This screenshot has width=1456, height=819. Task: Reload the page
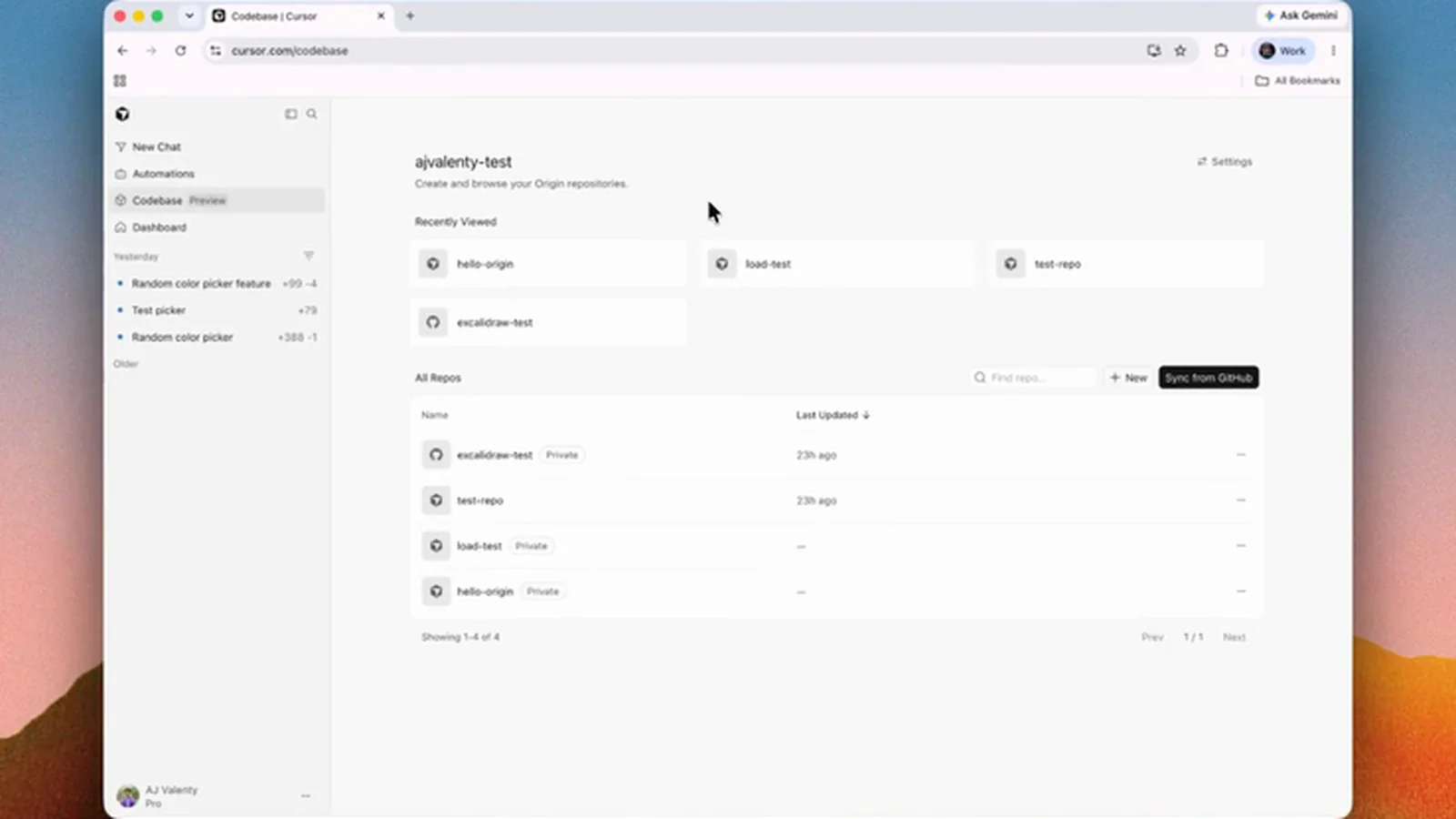[180, 51]
